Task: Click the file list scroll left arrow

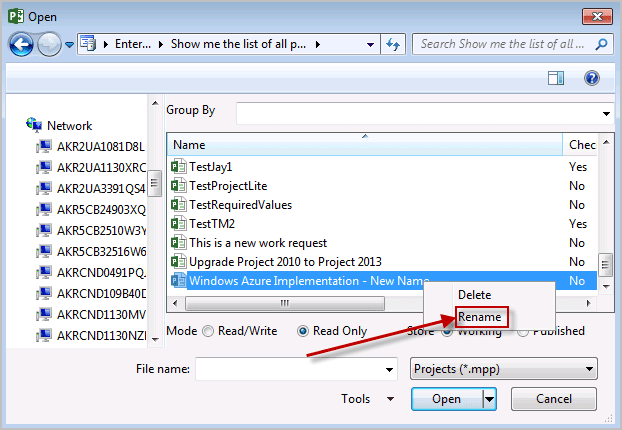Action: (x=175, y=303)
